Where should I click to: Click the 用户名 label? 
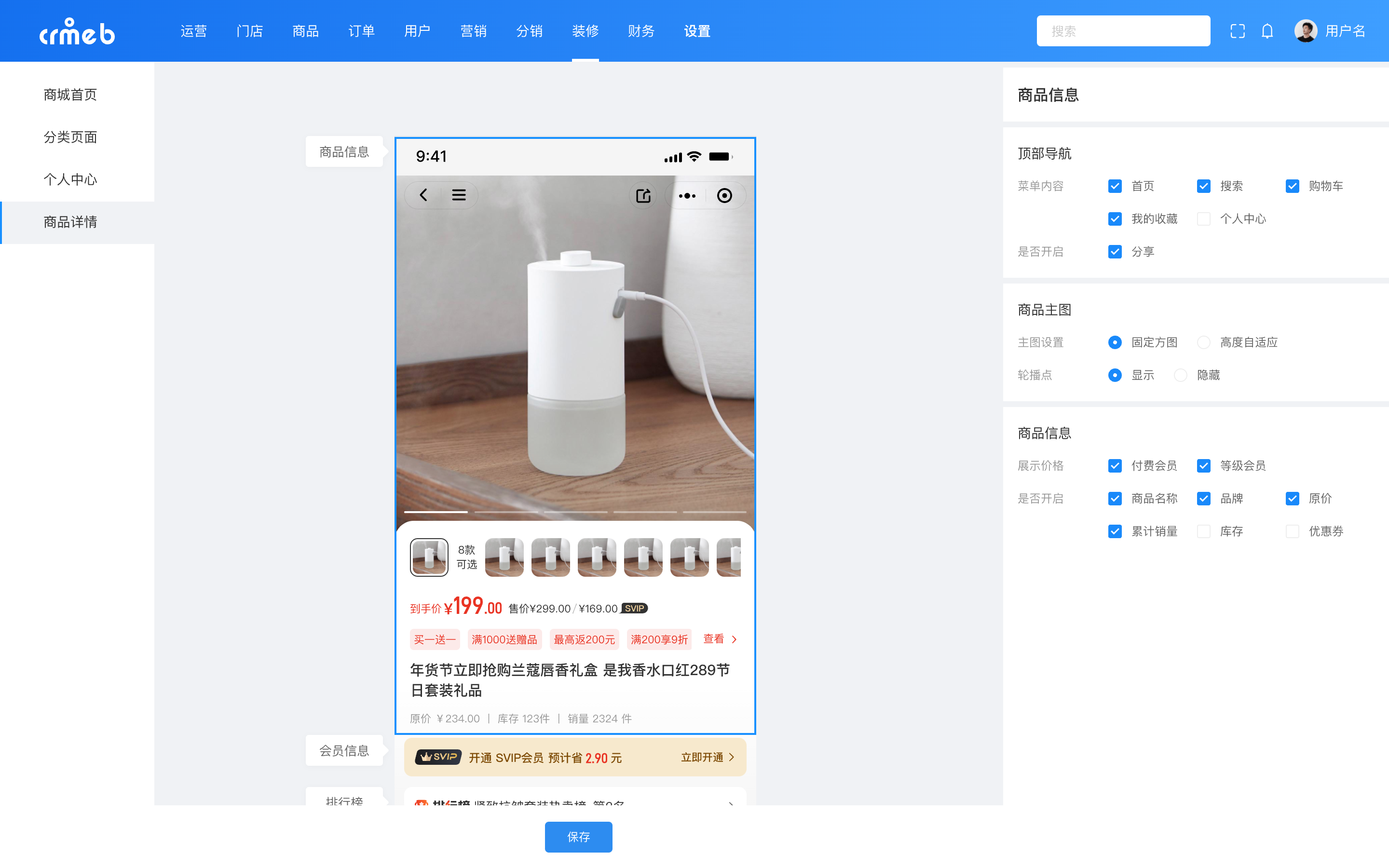pos(1346,31)
